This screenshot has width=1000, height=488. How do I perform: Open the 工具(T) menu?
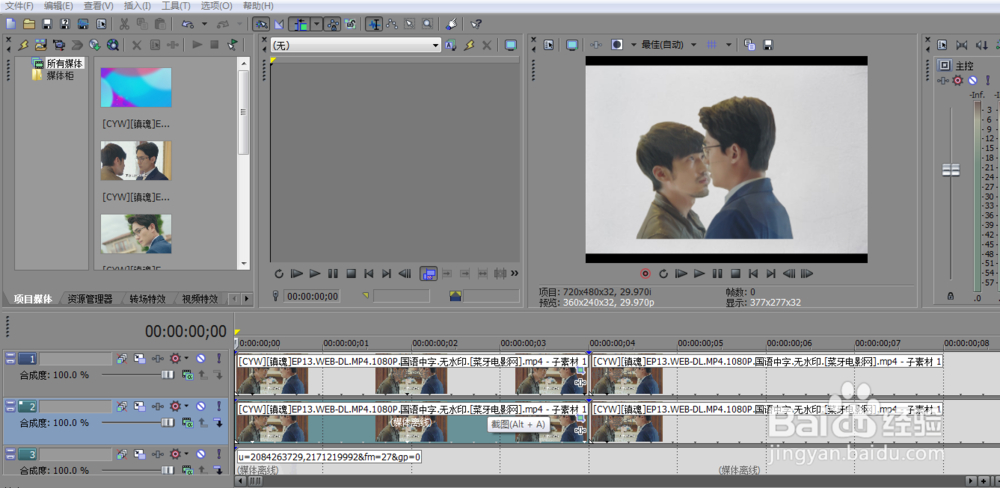[x=175, y=6]
